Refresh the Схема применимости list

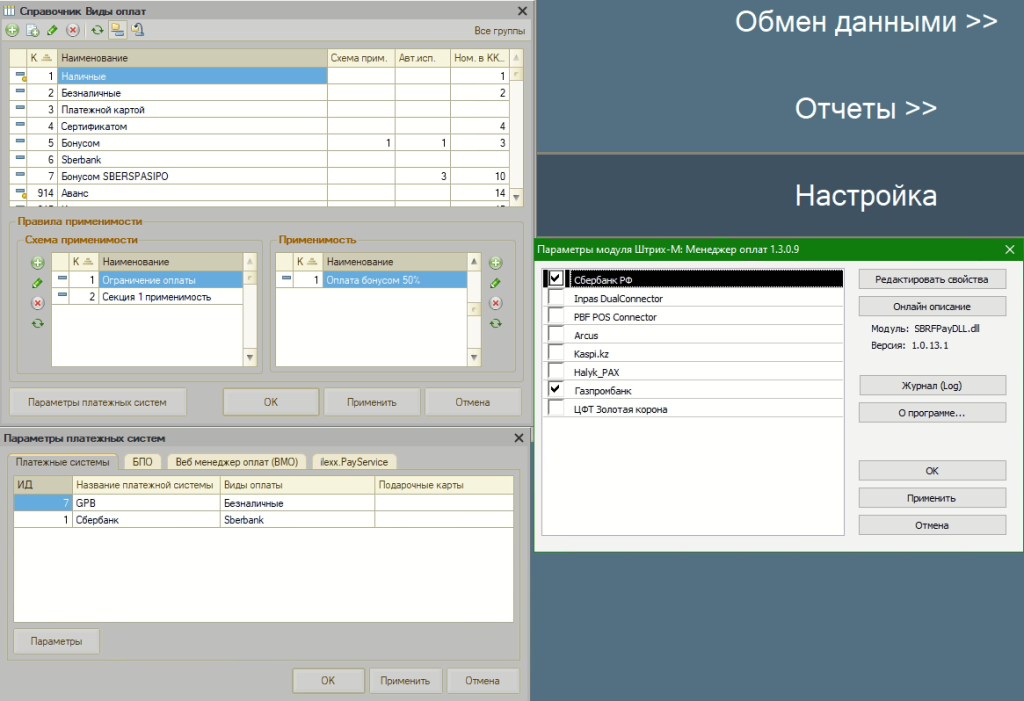point(38,323)
